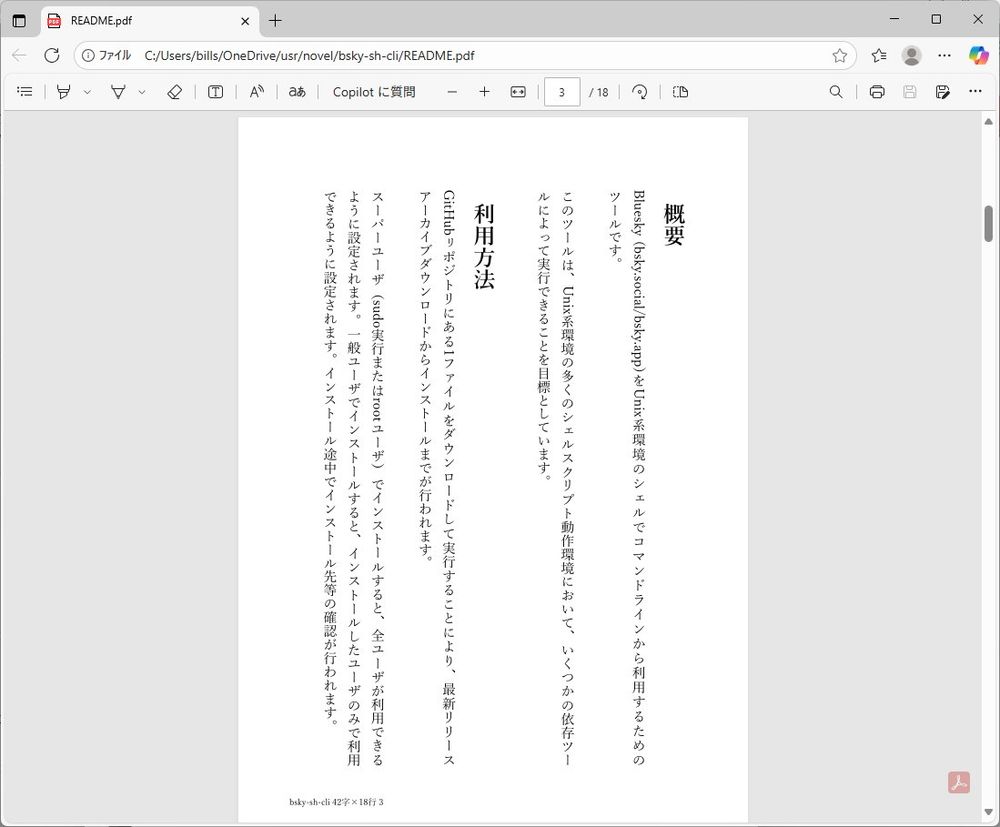Open the tab actions menu icon
The image size is (1000, 827).
point(19,21)
